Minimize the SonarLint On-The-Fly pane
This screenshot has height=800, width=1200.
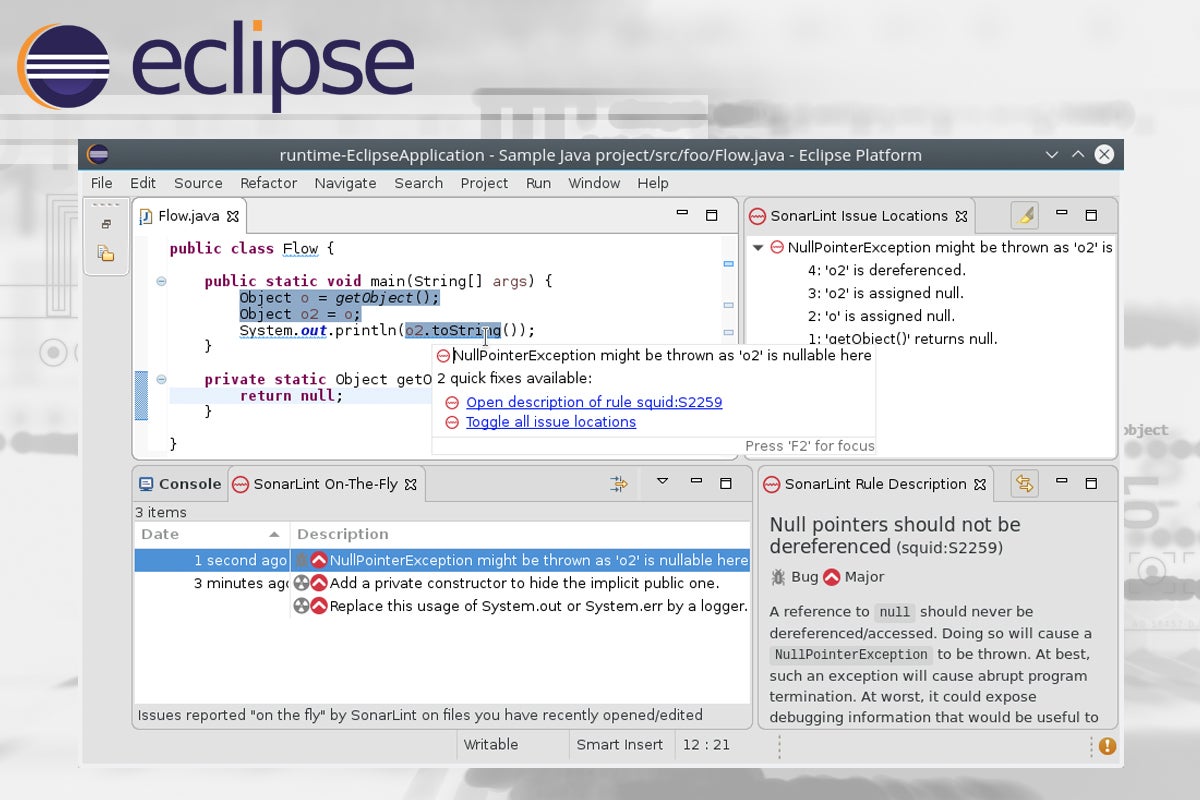click(x=697, y=481)
